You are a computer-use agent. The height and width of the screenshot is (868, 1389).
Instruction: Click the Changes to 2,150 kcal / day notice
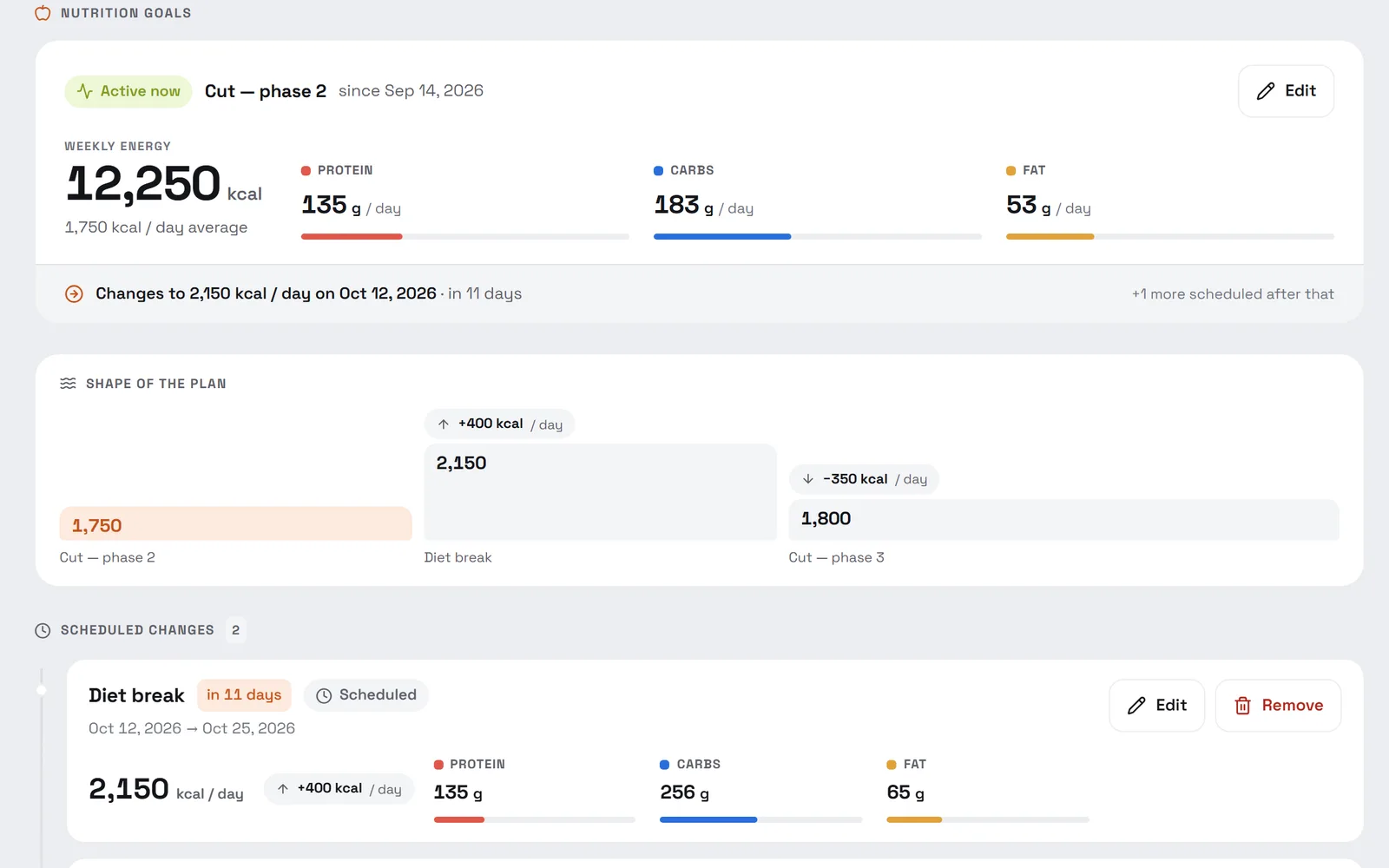point(266,294)
